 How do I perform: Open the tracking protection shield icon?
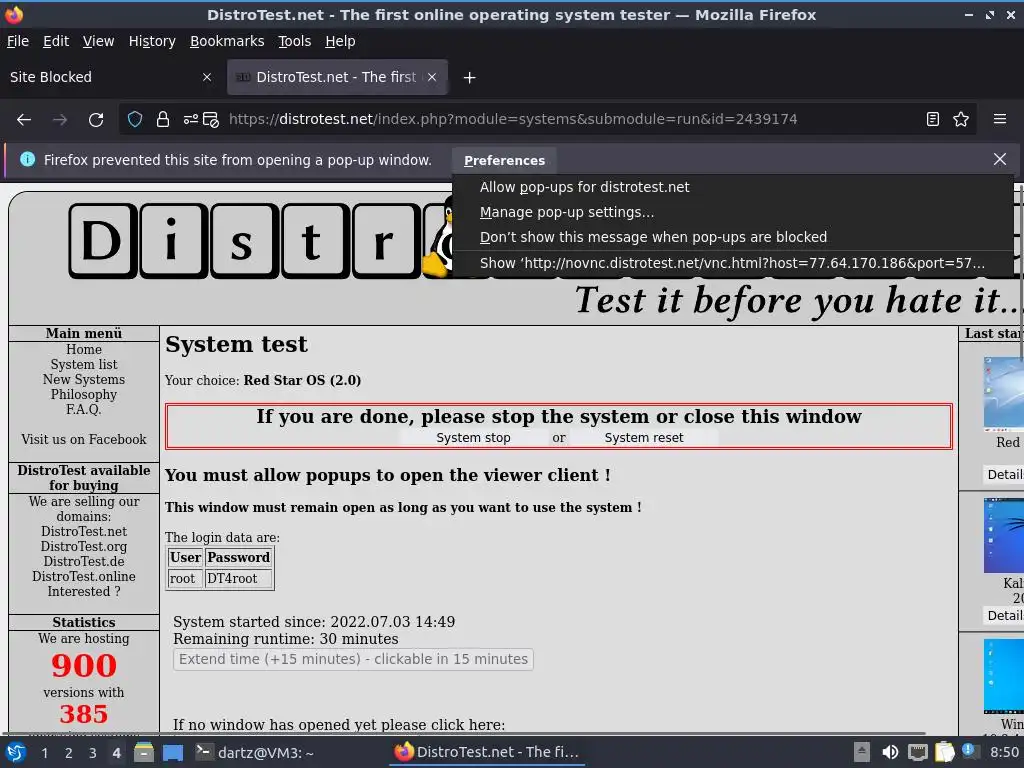coord(135,120)
